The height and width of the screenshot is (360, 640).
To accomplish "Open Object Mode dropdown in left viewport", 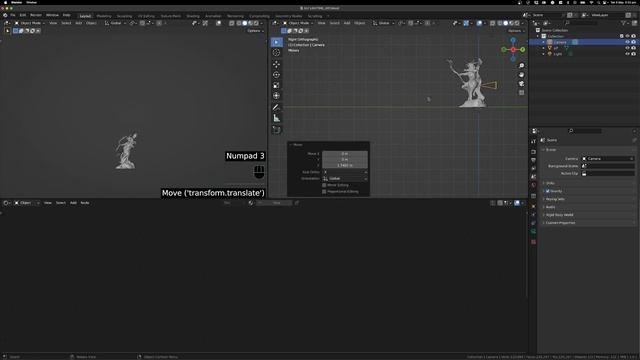I will [x=30, y=23].
